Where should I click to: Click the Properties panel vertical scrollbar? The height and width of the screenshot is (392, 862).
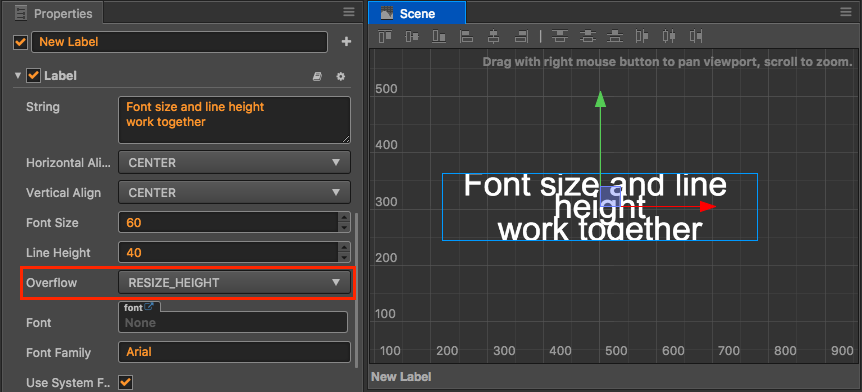tap(357, 290)
